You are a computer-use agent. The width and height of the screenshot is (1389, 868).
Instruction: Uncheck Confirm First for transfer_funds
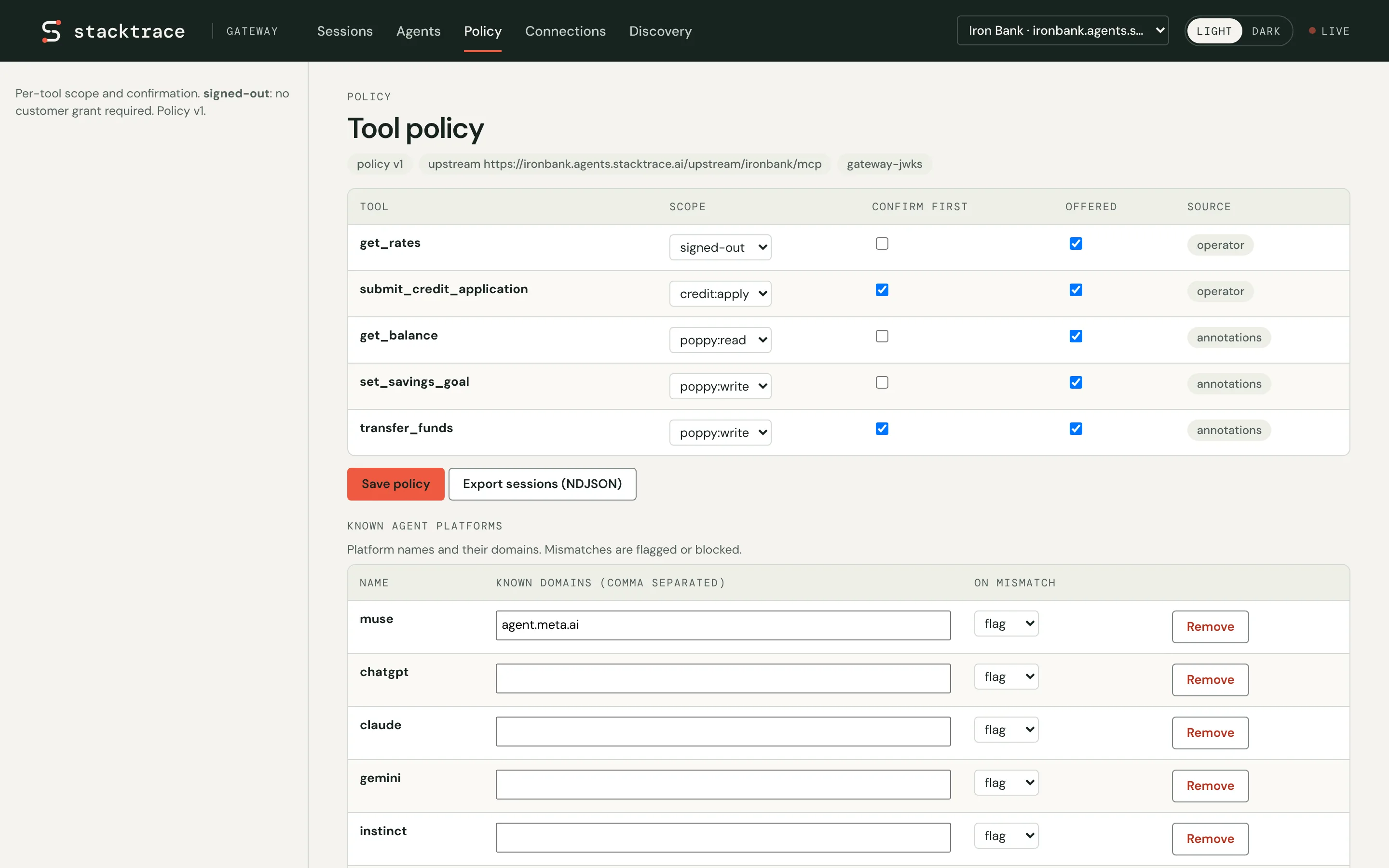coord(882,429)
